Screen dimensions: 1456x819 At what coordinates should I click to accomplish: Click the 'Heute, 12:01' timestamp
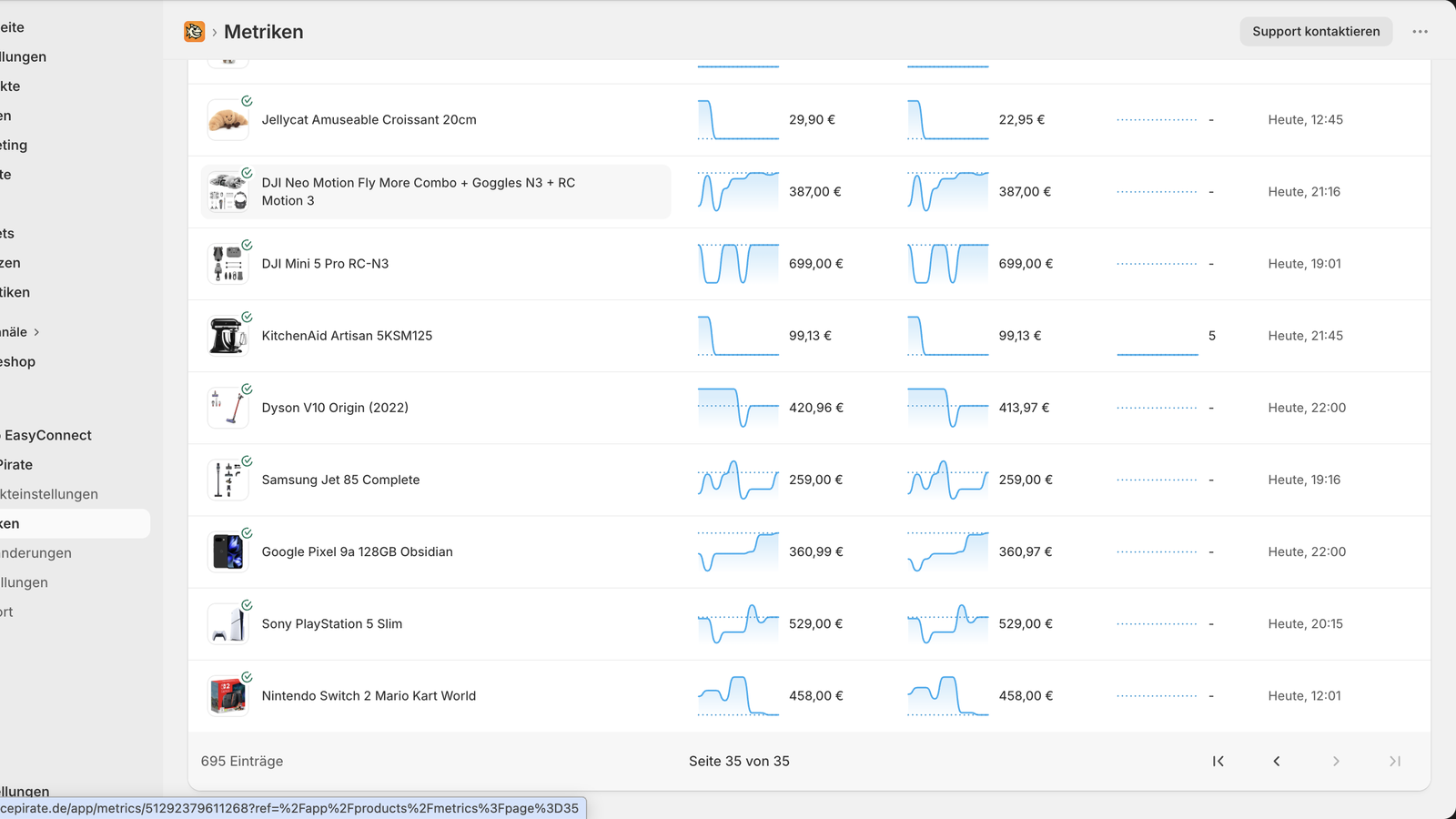[1305, 695]
